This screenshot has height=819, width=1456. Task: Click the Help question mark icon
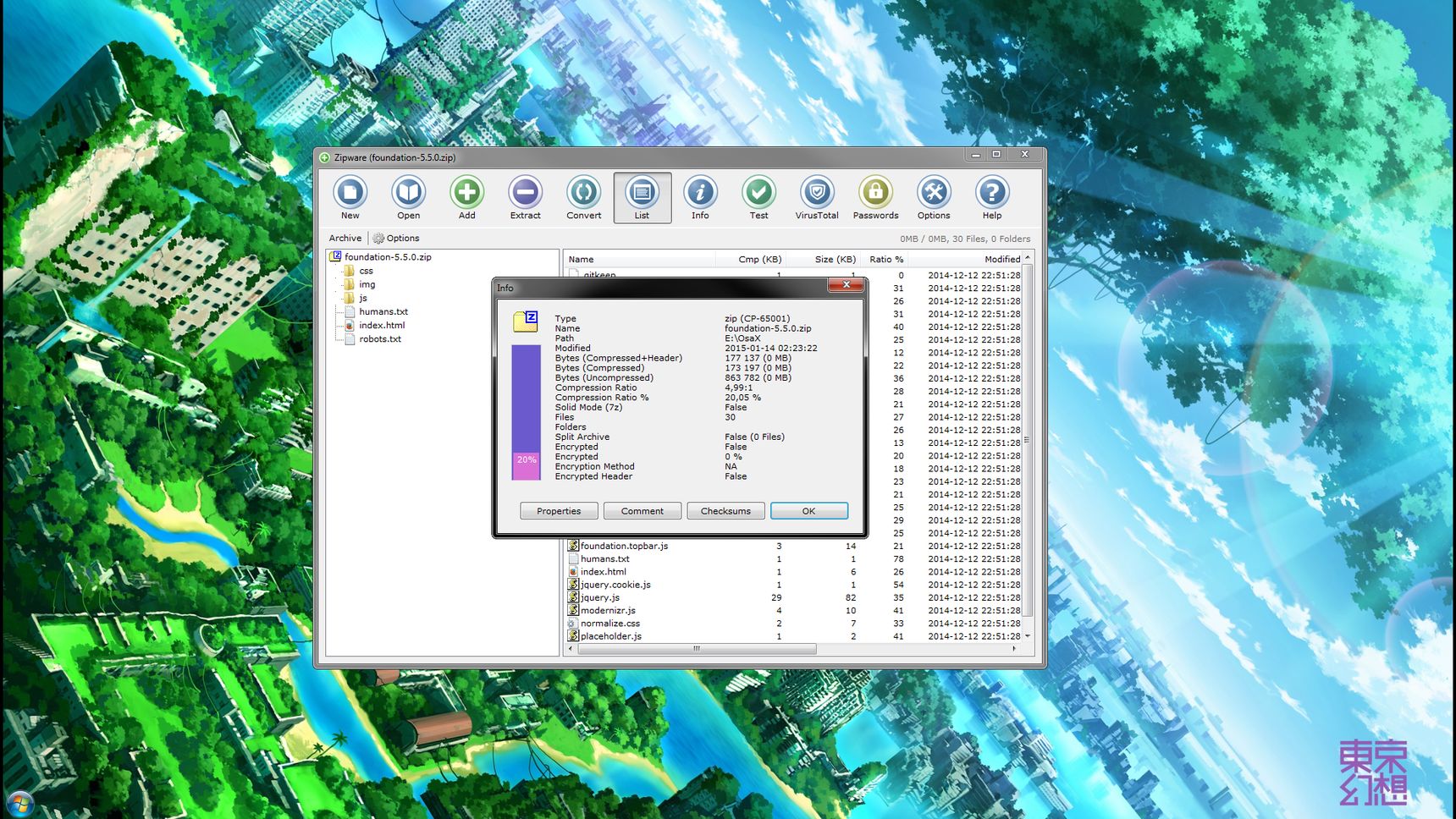coord(992,193)
